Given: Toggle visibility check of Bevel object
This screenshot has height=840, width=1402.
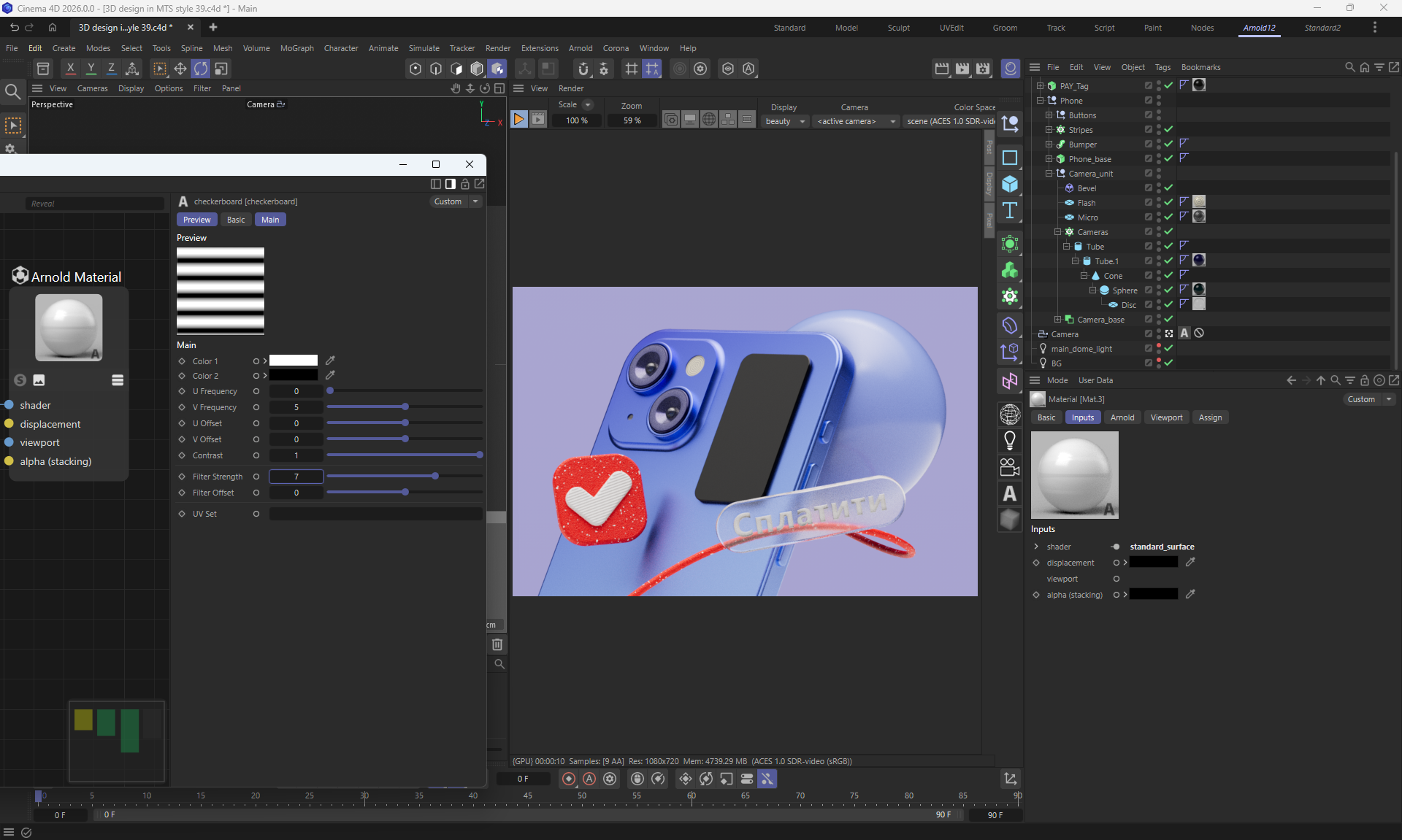Looking at the screenshot, I should 1168,188.
